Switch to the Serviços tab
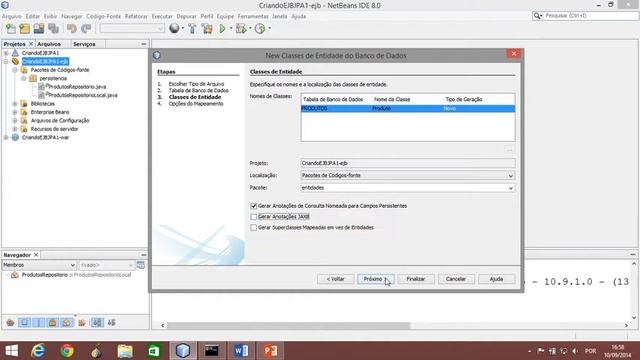The image size is (640, 360). (x=84, y=44)
